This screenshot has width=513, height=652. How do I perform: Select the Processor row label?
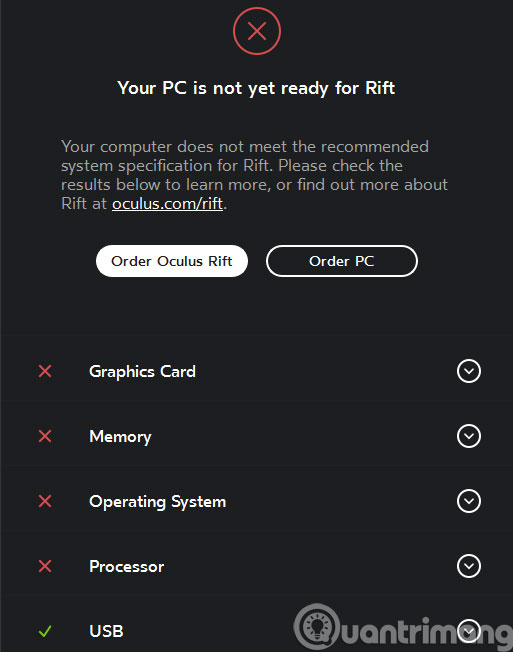[x=126, y=566]
